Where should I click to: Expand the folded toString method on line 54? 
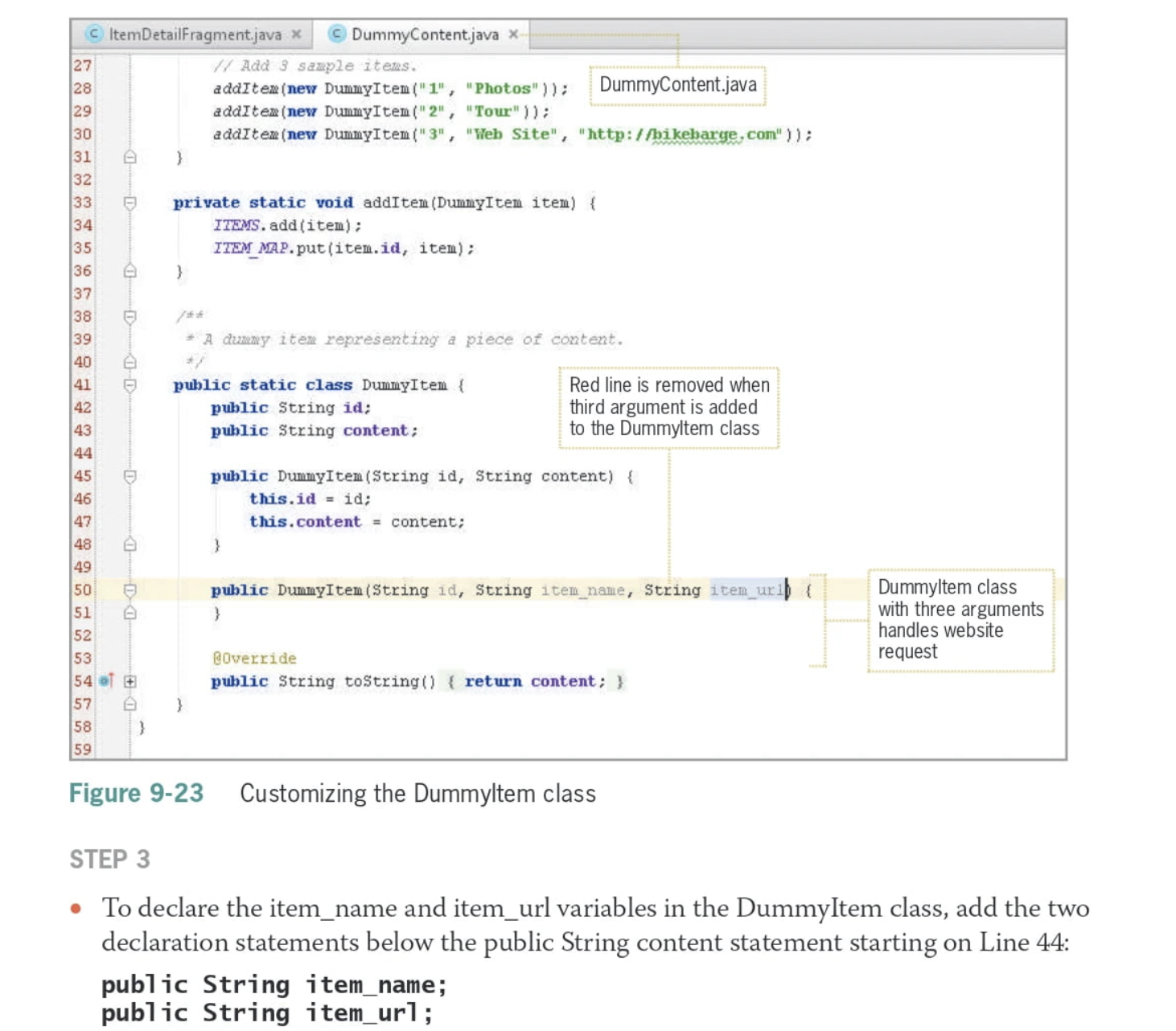130,681
